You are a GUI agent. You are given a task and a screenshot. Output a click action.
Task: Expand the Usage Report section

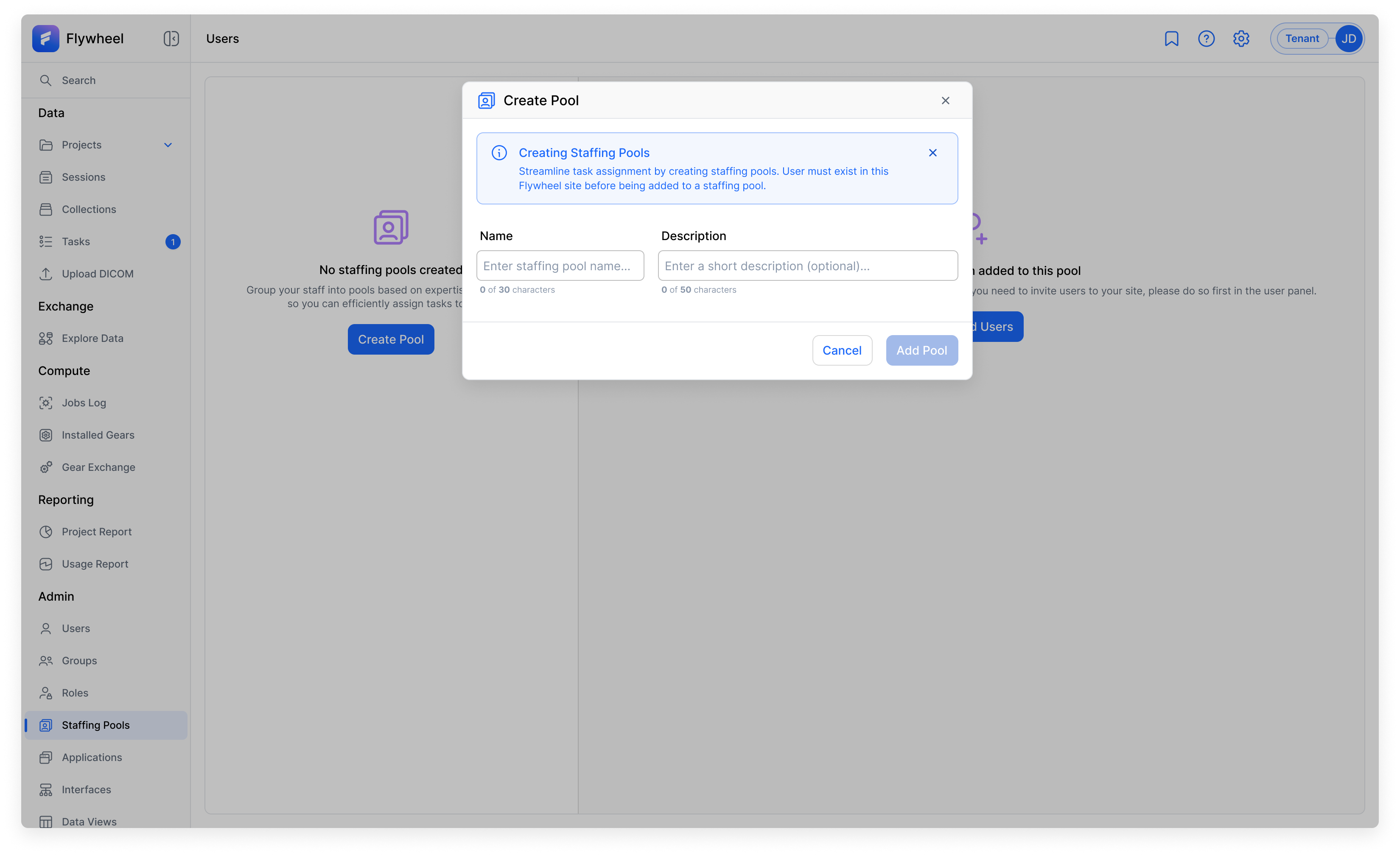click(x=94, y=563)
